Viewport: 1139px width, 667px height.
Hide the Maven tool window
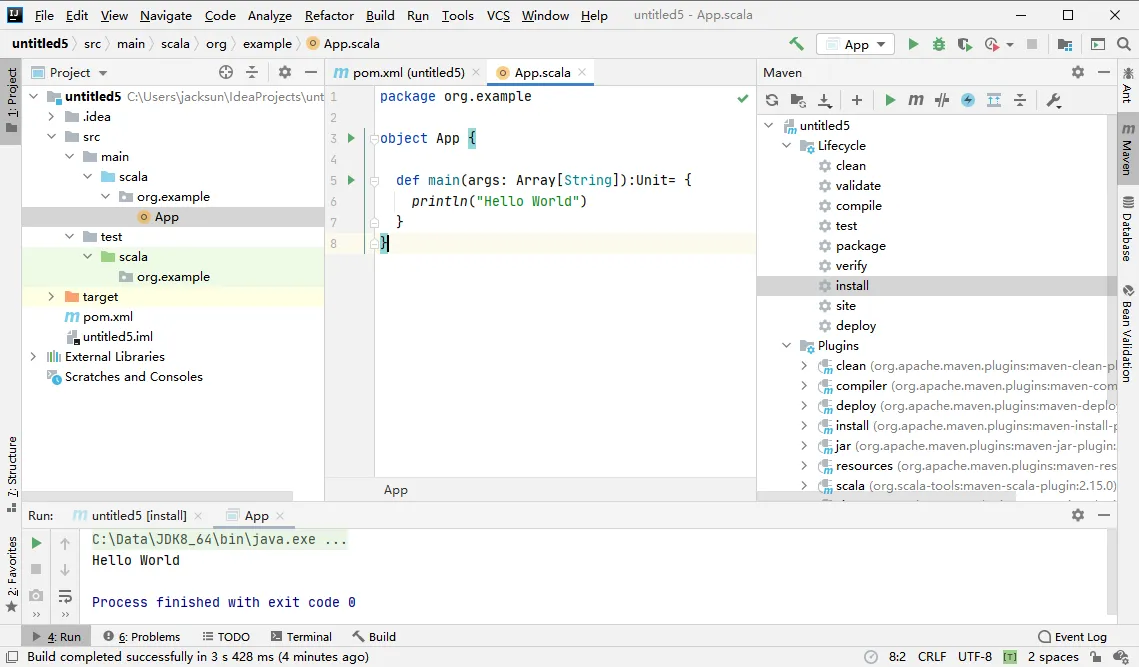tap(1104, 72)
